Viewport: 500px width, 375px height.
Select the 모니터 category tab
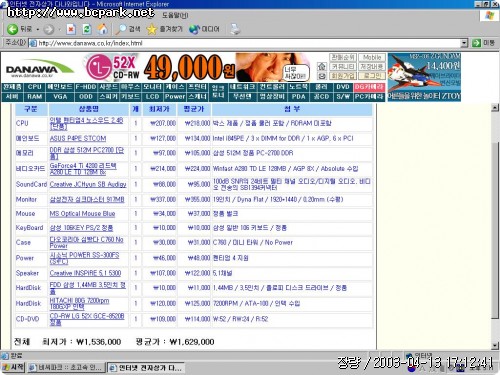(152, 87)
